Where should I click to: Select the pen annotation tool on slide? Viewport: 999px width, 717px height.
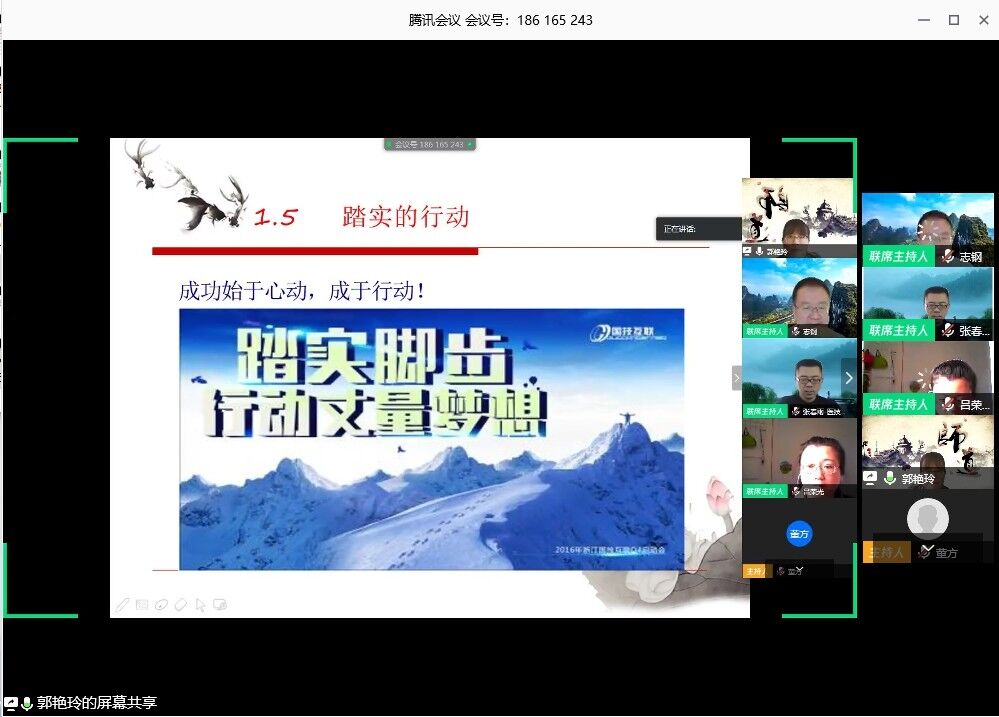[x=122, y=604]
